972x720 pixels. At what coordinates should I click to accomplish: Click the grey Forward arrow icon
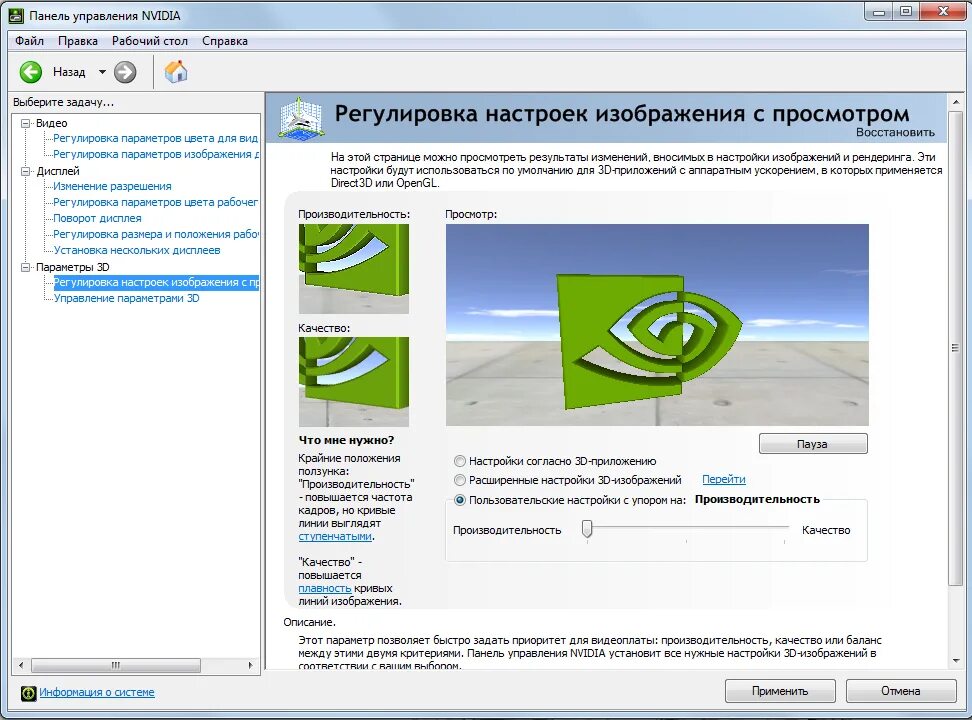coord(125,72)
